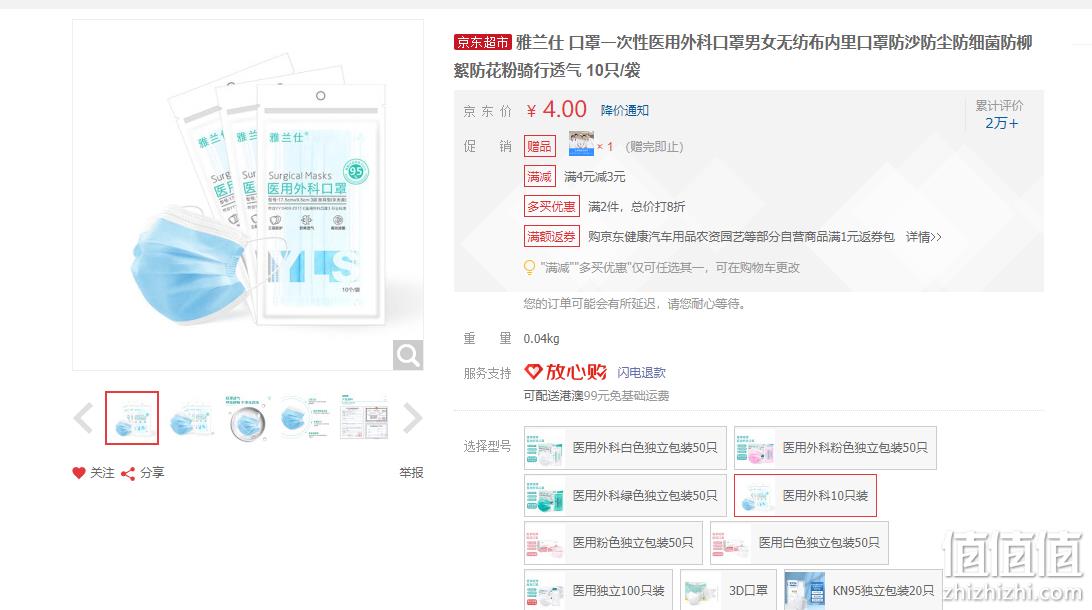Click the light bulb tip icon
1092x610 pixels.
(529, 267)
